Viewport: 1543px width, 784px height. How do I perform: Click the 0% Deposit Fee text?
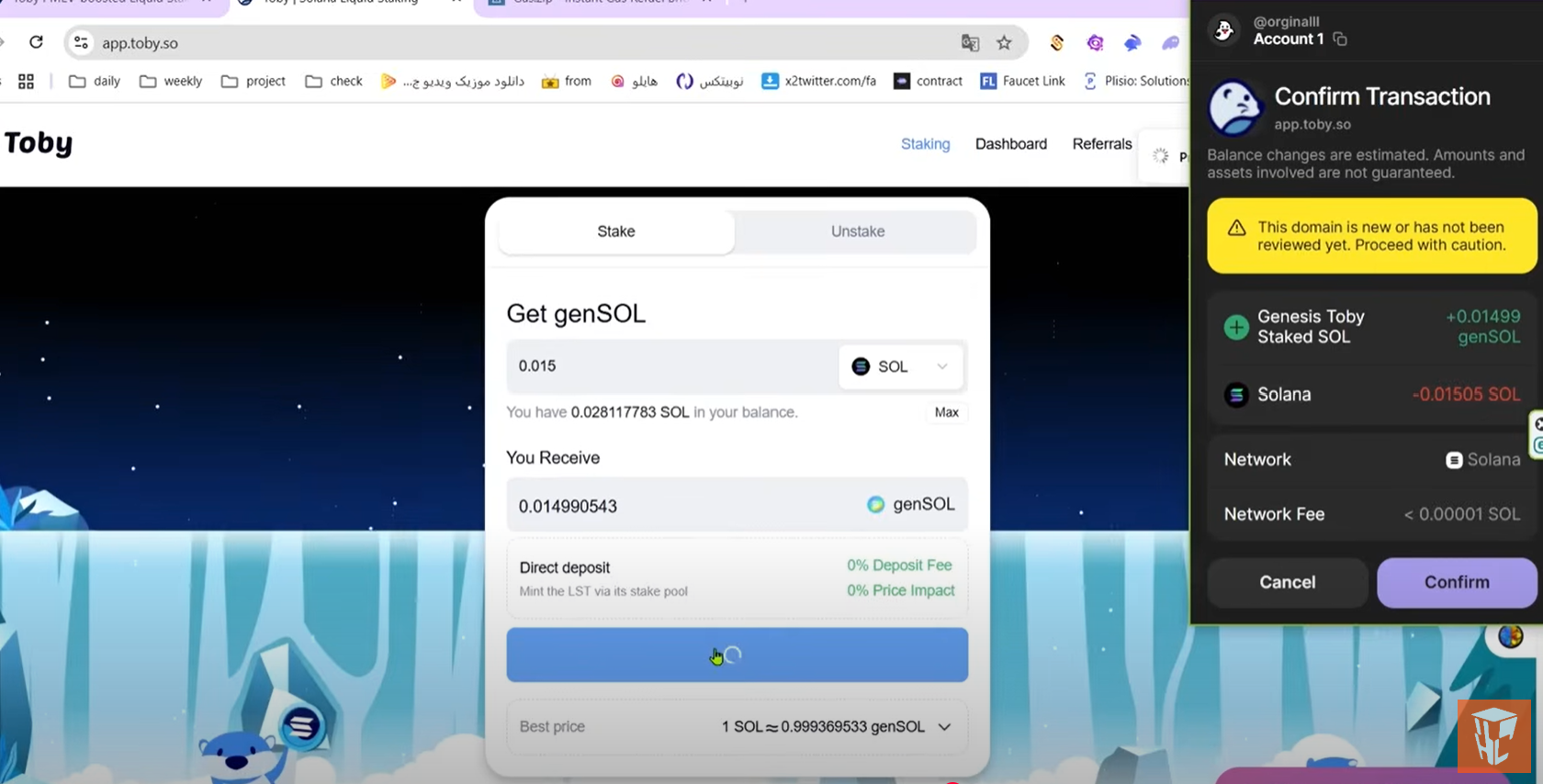pyautogui.click(x=899, y=566)
